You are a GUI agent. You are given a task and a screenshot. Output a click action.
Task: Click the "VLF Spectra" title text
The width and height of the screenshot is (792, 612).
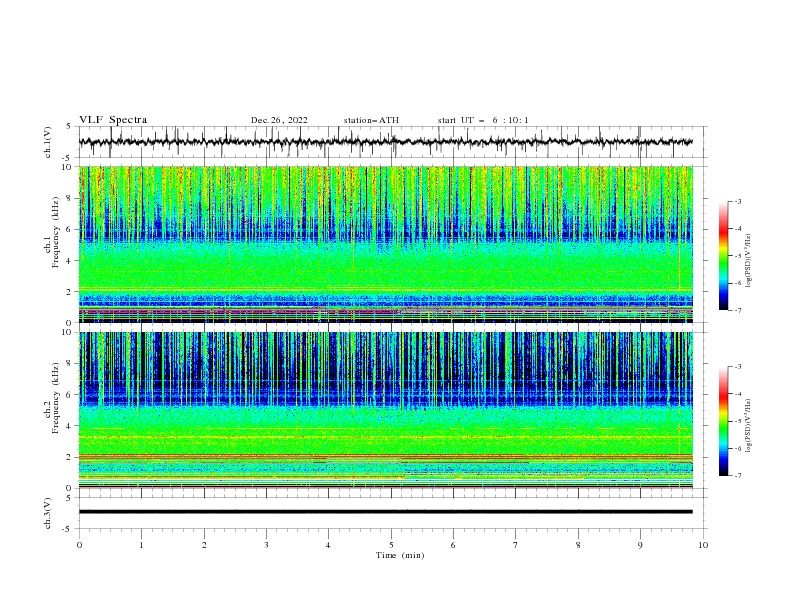(113, 120)
